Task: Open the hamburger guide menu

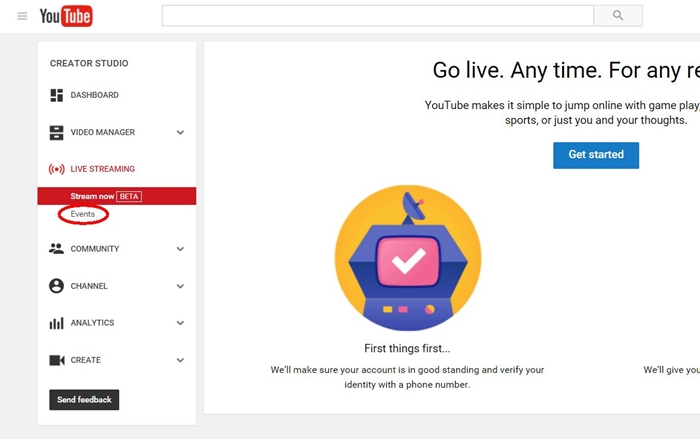Action: coord(22,16)
